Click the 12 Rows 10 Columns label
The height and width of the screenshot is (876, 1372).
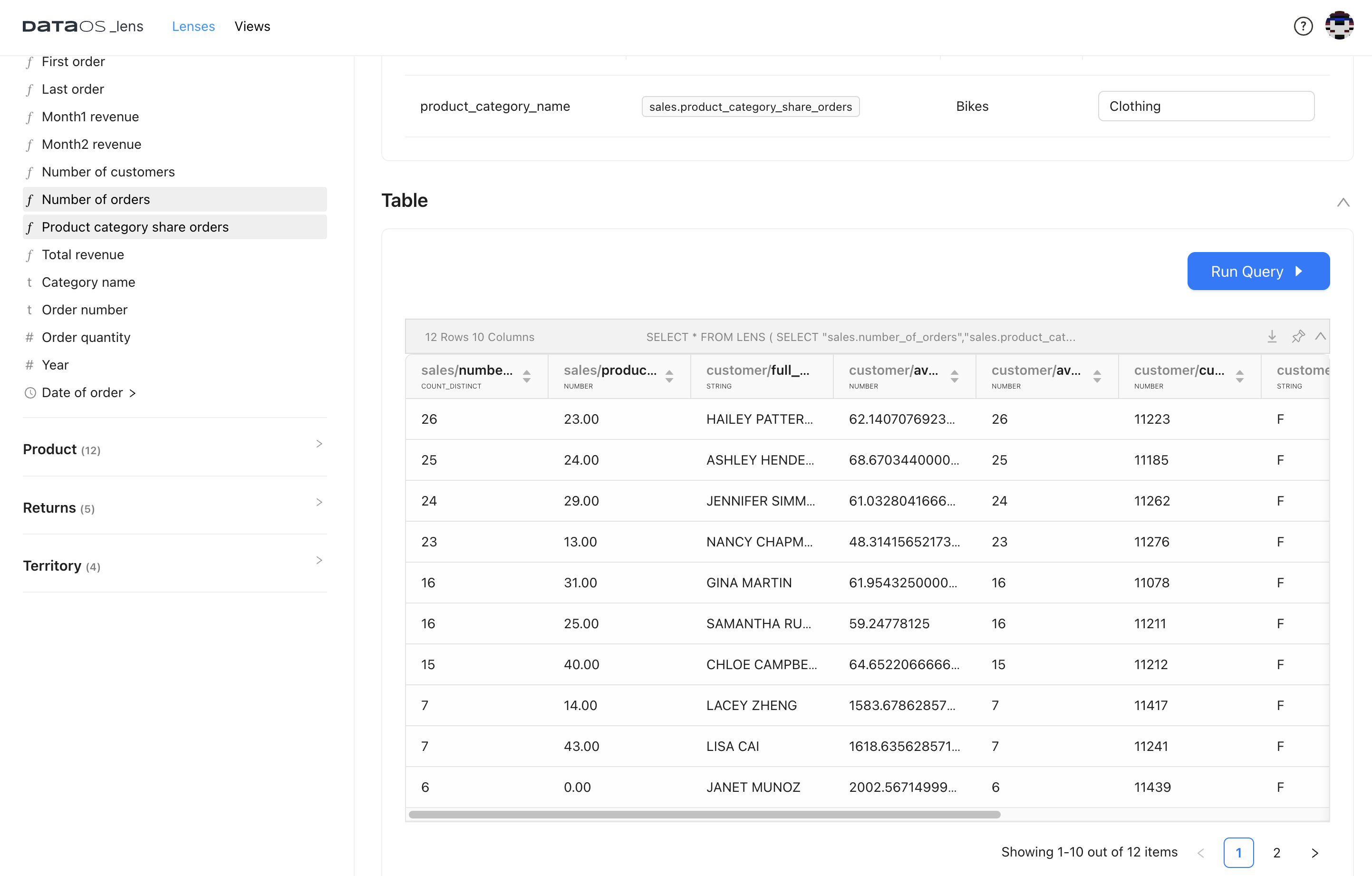[x=479, y=337]
